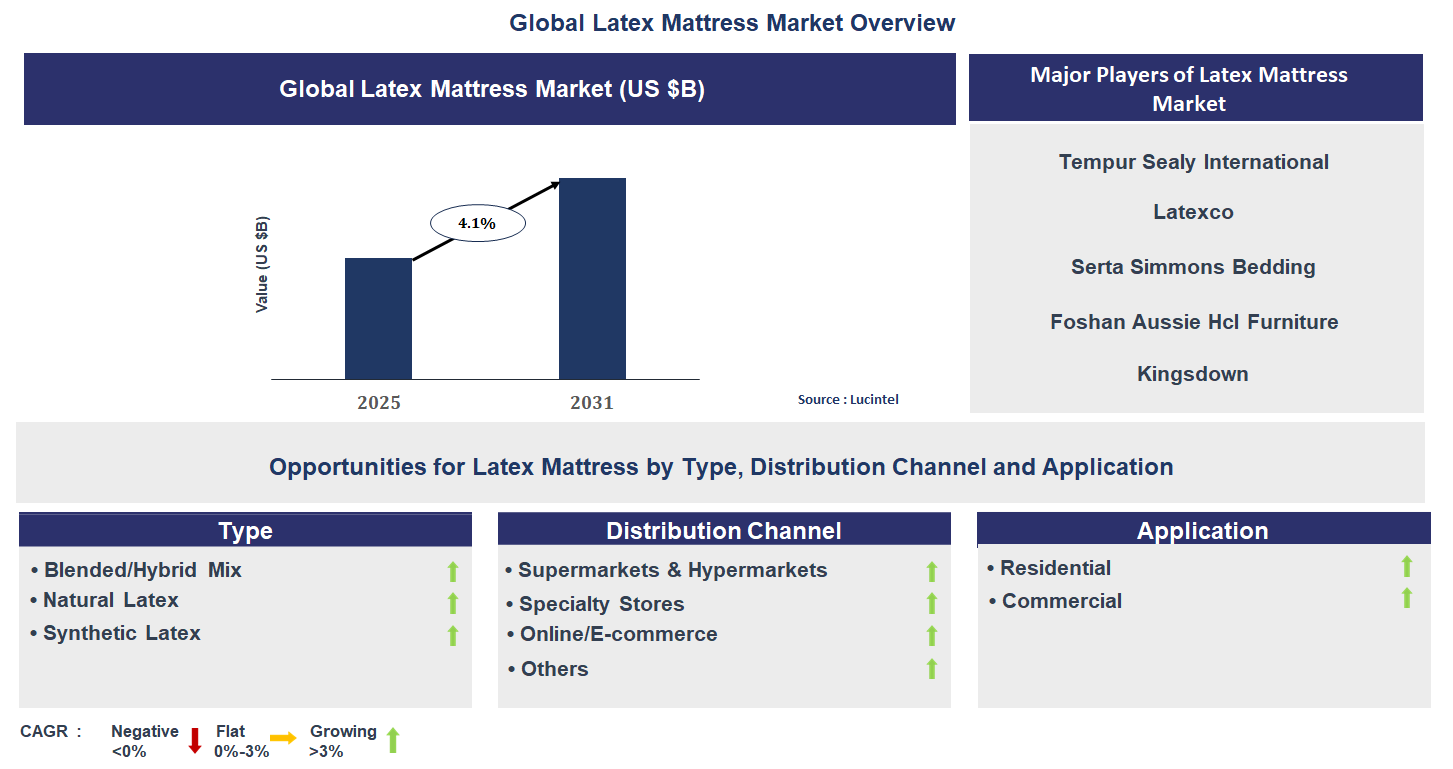Image resolution: width=1453 pixels, height=769 pixels.
Task: Open the Source Lucintel link
Action: [848, 398]
